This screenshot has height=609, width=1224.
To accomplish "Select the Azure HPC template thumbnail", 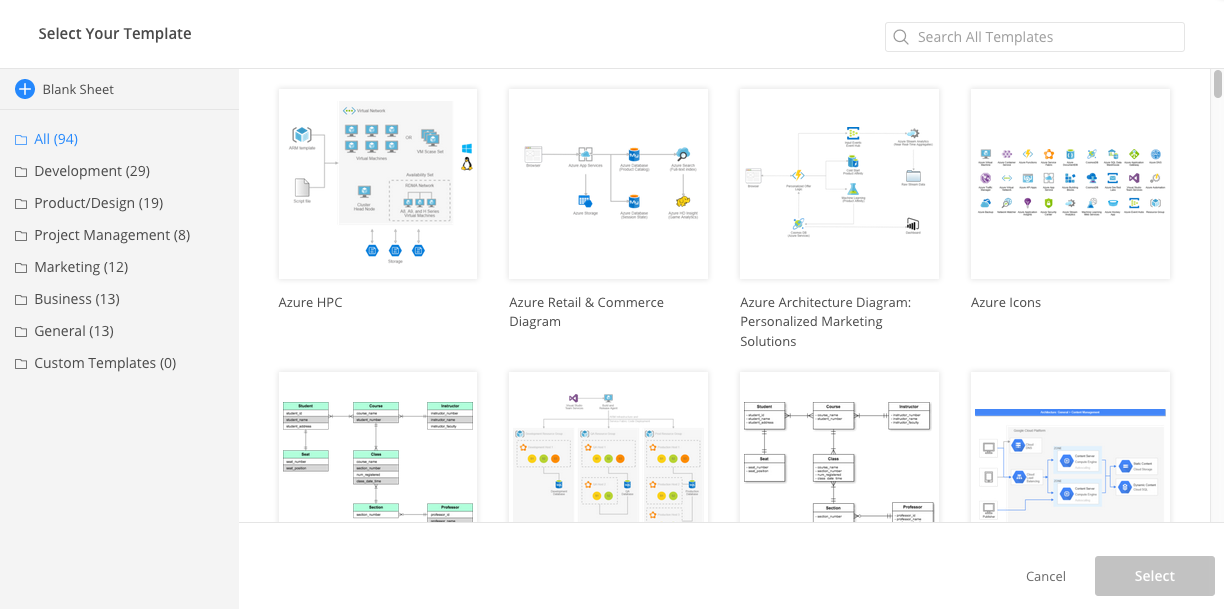I will coord(377,183).
